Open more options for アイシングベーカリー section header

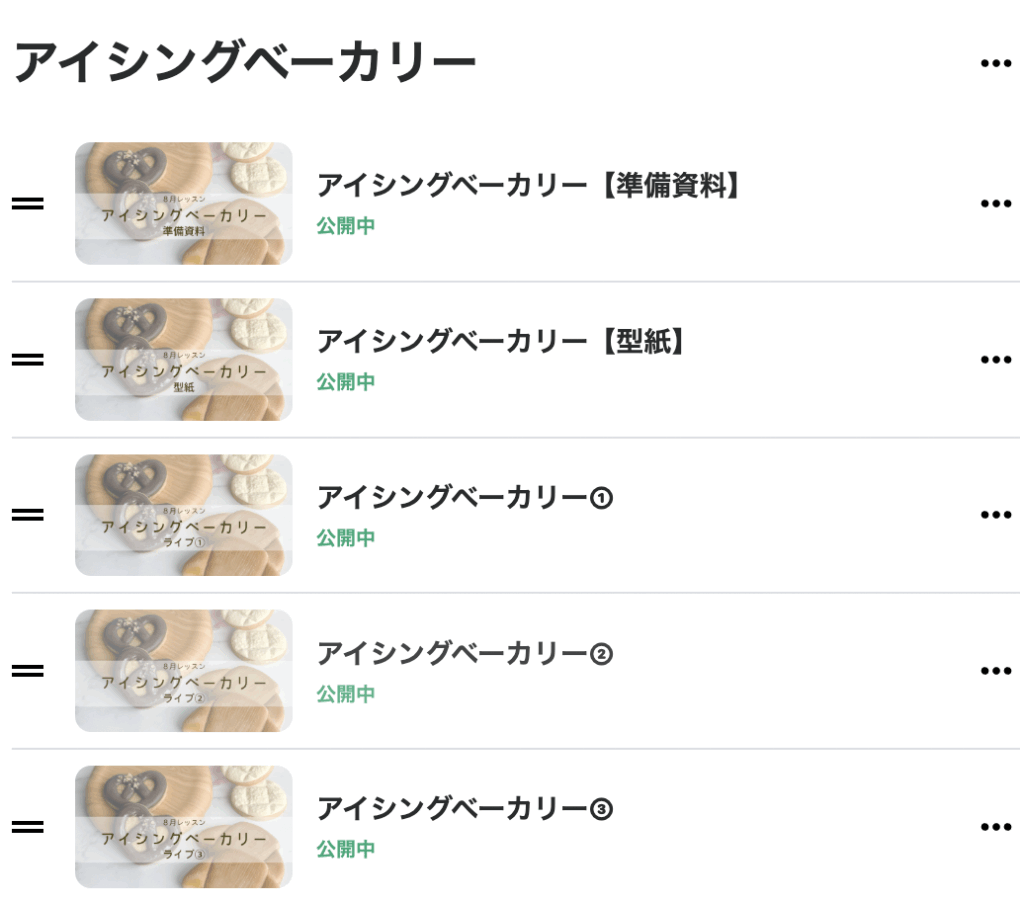(x=995, y=64)
